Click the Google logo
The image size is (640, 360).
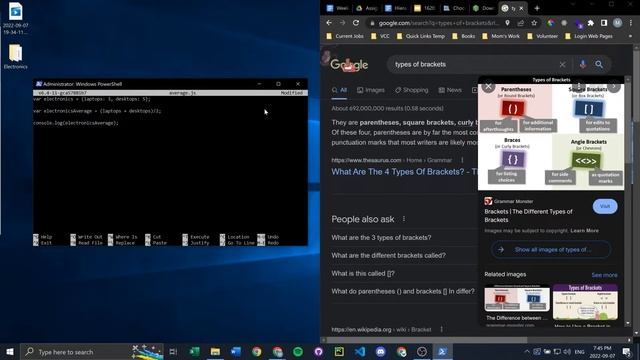pos(349,64)
